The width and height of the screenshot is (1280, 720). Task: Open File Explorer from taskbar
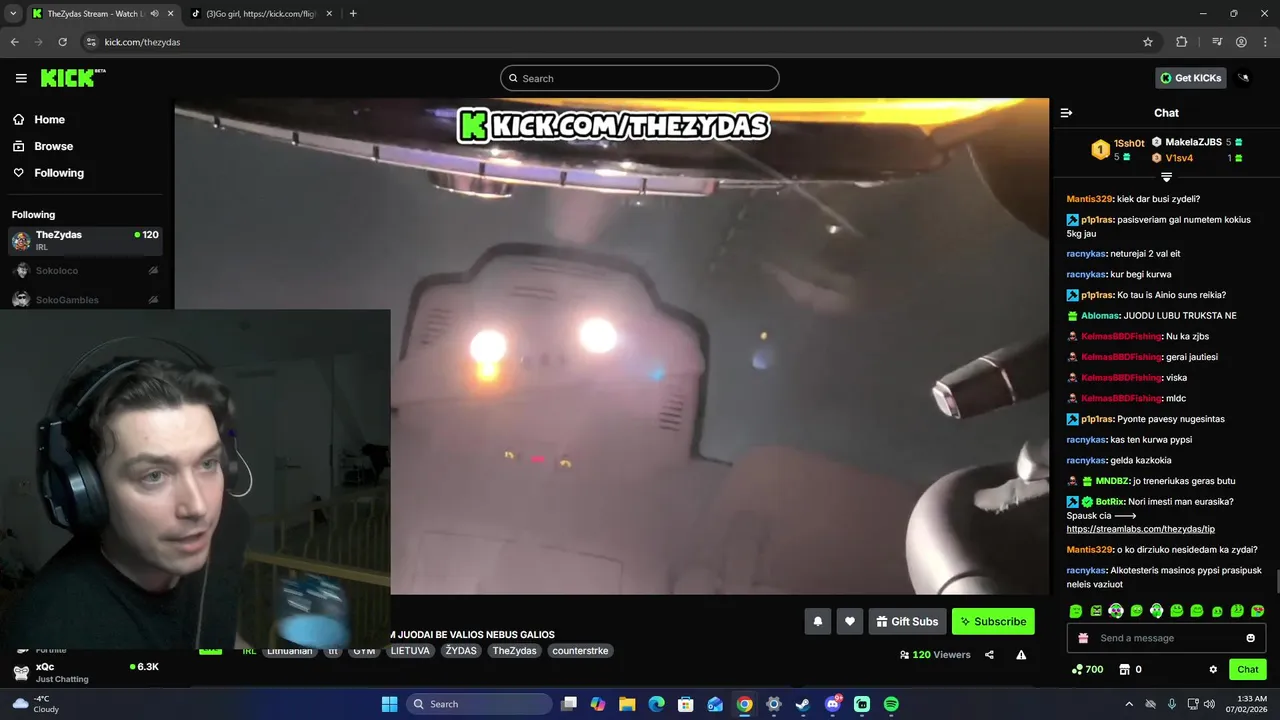coord(627,704)
